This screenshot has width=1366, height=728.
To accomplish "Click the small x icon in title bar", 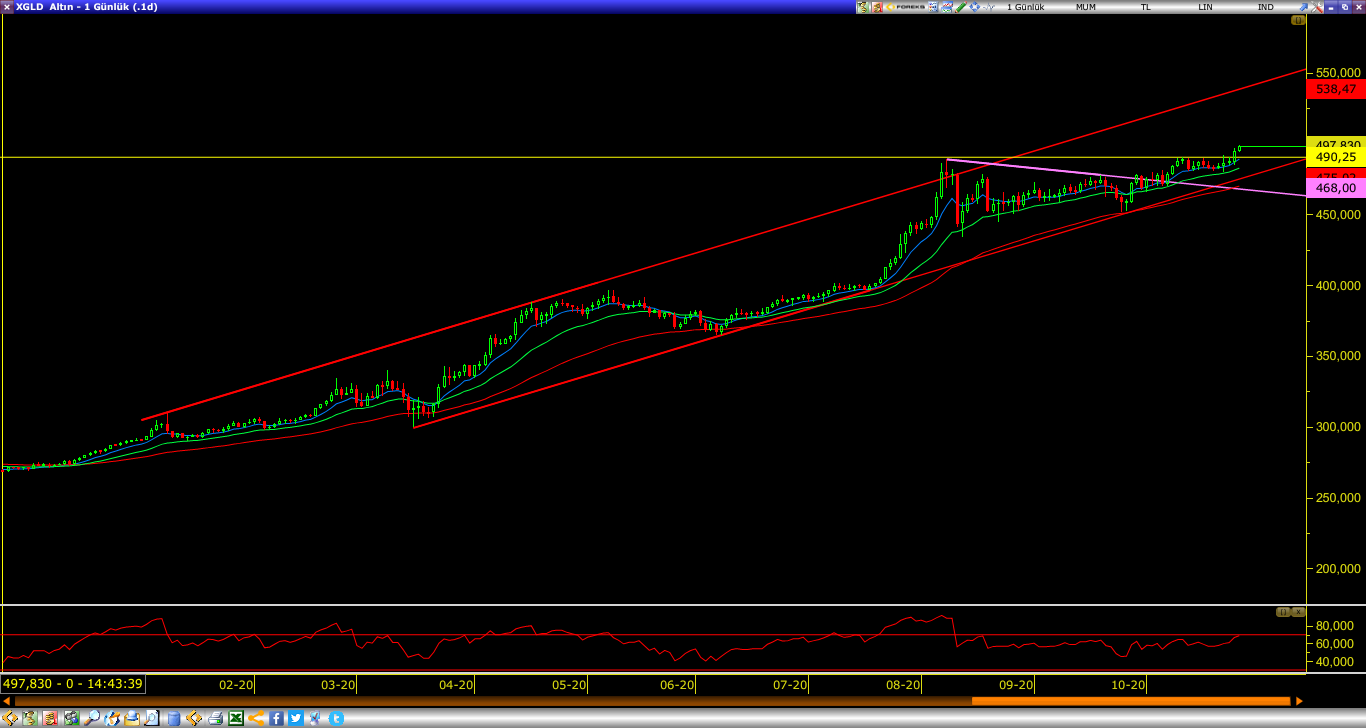I will (7, 7).
